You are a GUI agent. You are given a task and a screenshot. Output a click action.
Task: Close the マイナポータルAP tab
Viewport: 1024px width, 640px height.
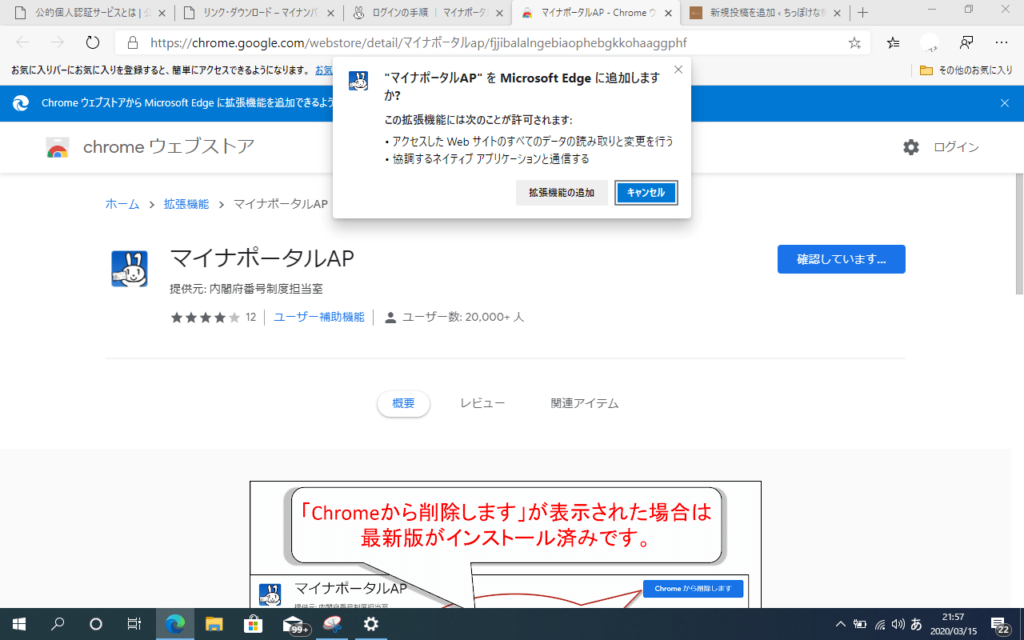click(667, 13)
